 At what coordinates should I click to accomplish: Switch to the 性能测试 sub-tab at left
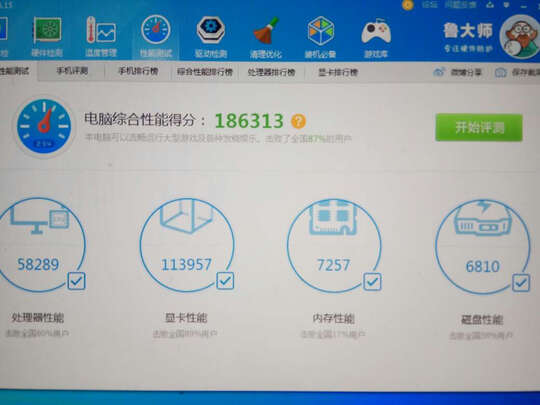click(14, 71)
